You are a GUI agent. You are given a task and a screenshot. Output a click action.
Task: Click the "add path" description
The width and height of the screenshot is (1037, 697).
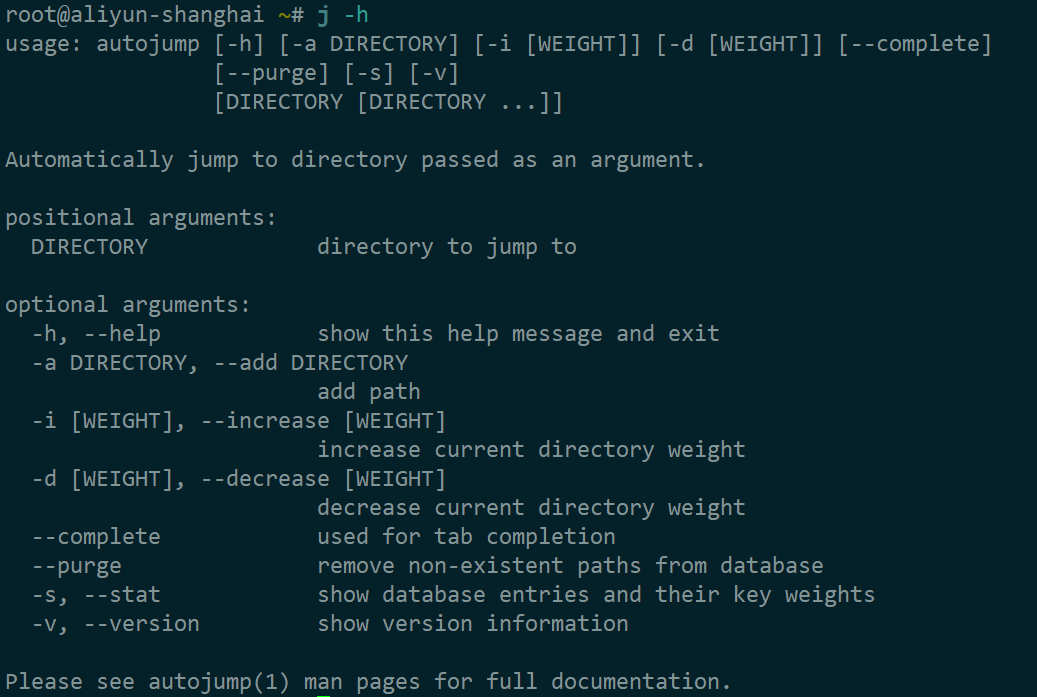[x=369, y=392]
